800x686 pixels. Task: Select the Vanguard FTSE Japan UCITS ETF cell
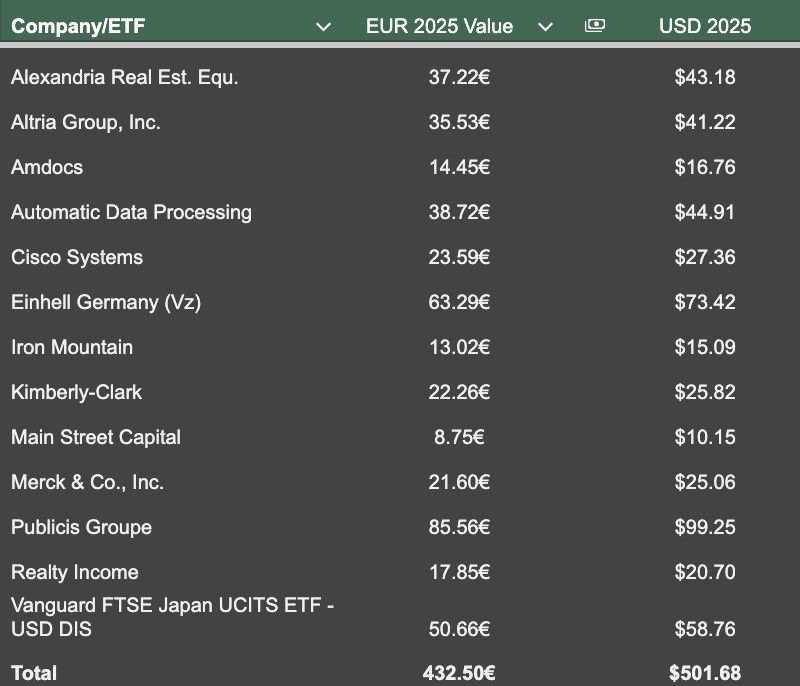click(171, 617)
